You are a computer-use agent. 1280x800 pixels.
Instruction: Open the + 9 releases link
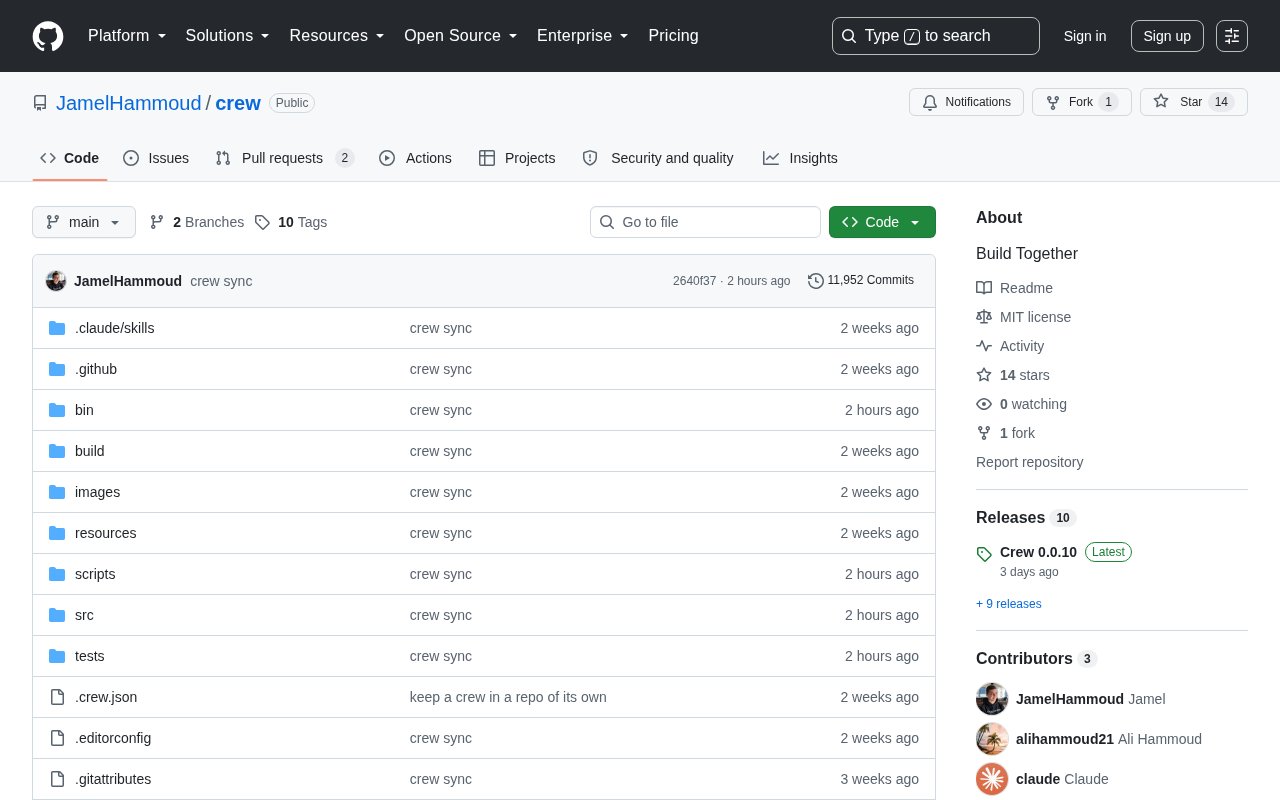pos(1009,604)
